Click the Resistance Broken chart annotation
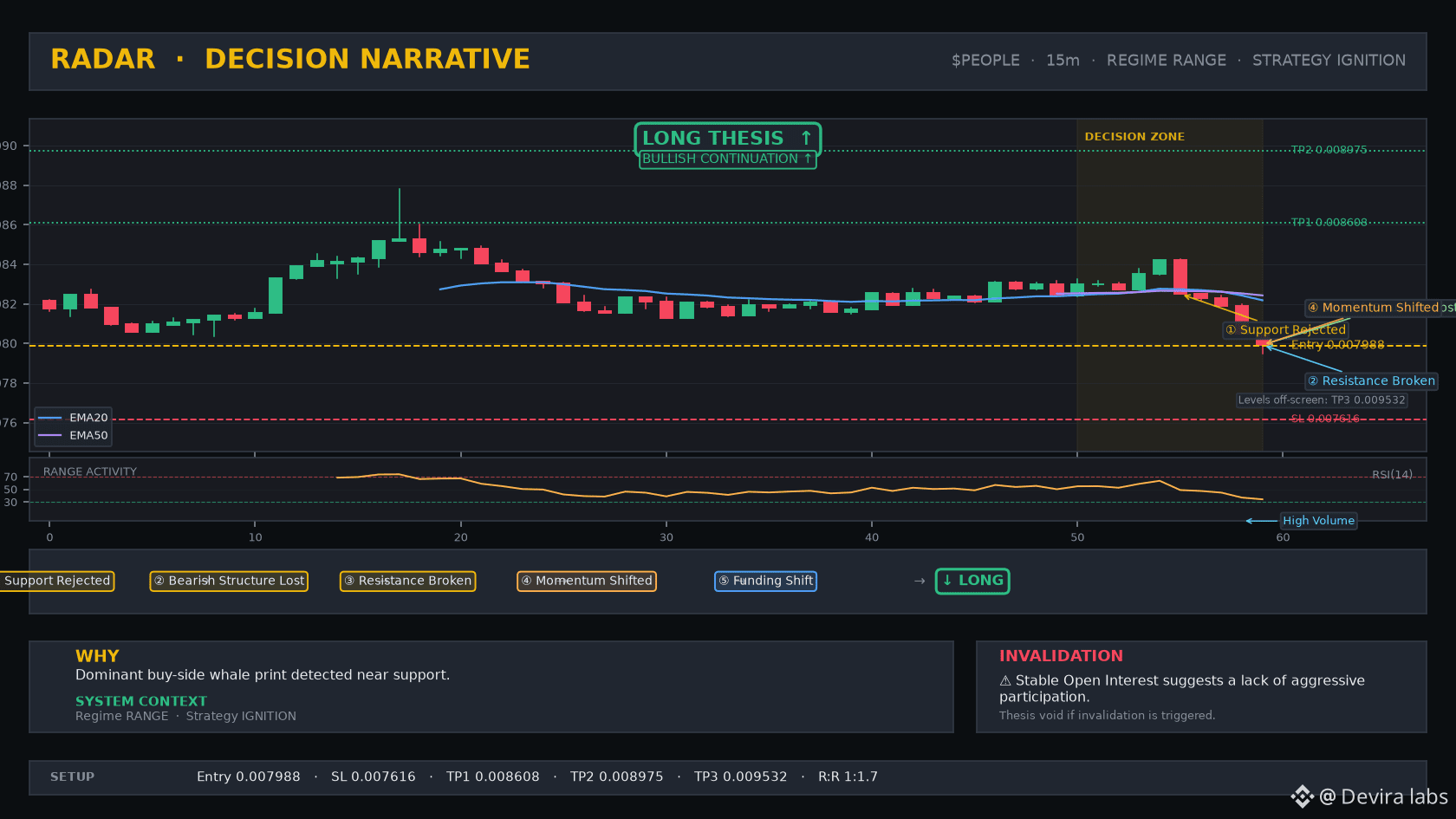The image size is (1456, 819). tap(1371, 380)
